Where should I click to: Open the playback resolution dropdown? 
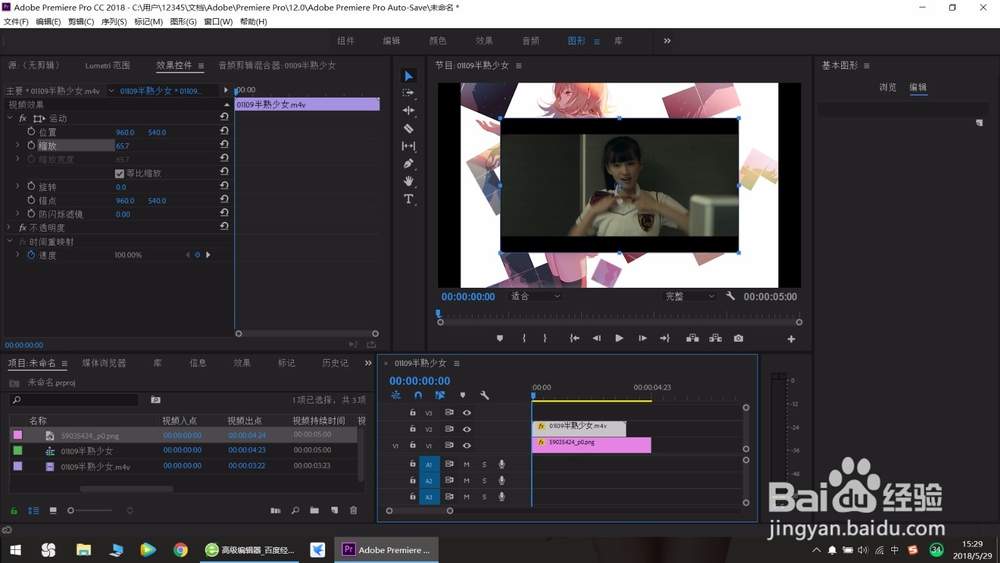pyautogui.click(x=689, y=296)
